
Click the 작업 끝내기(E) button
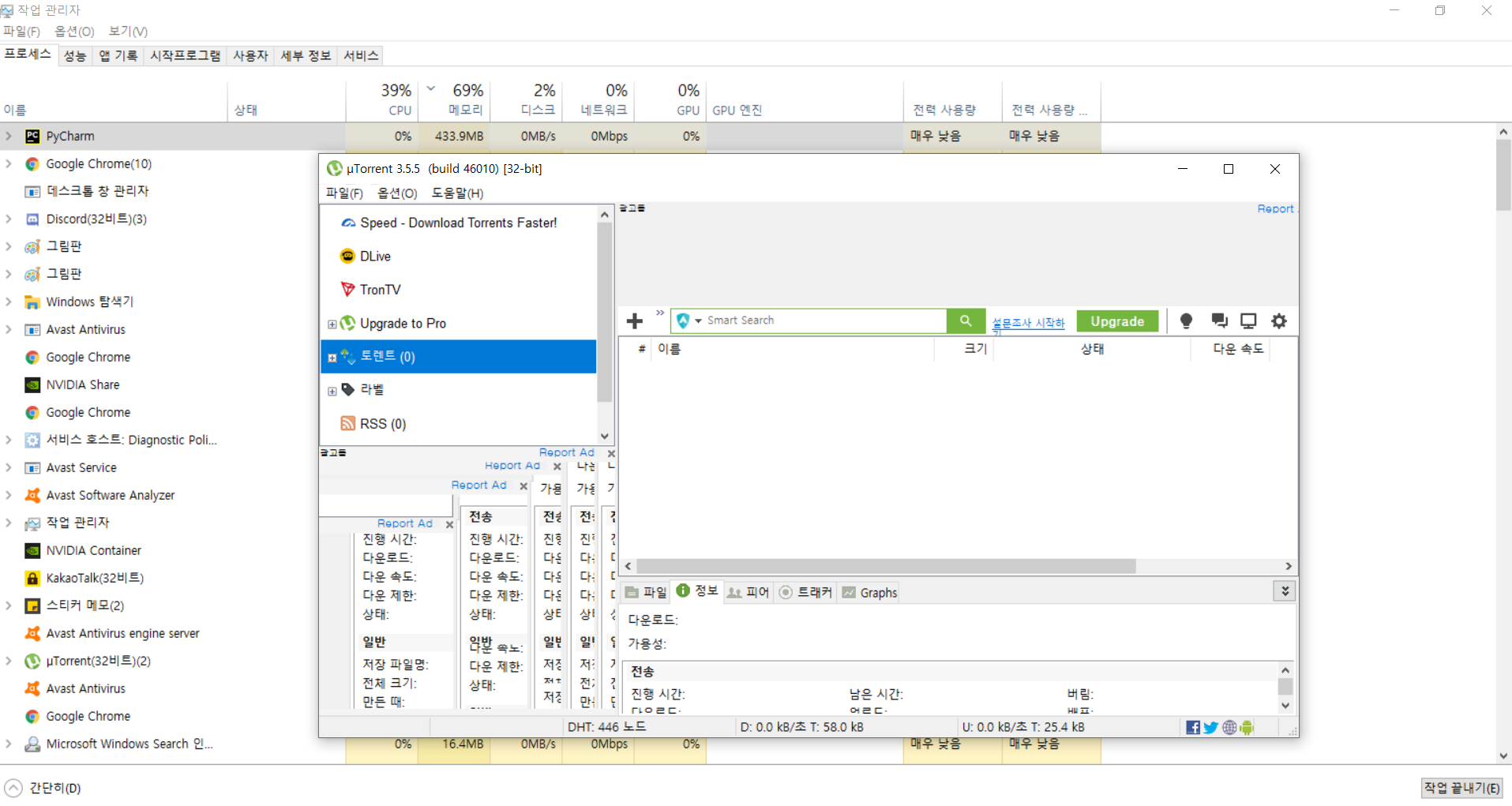tap(1462, 788)
